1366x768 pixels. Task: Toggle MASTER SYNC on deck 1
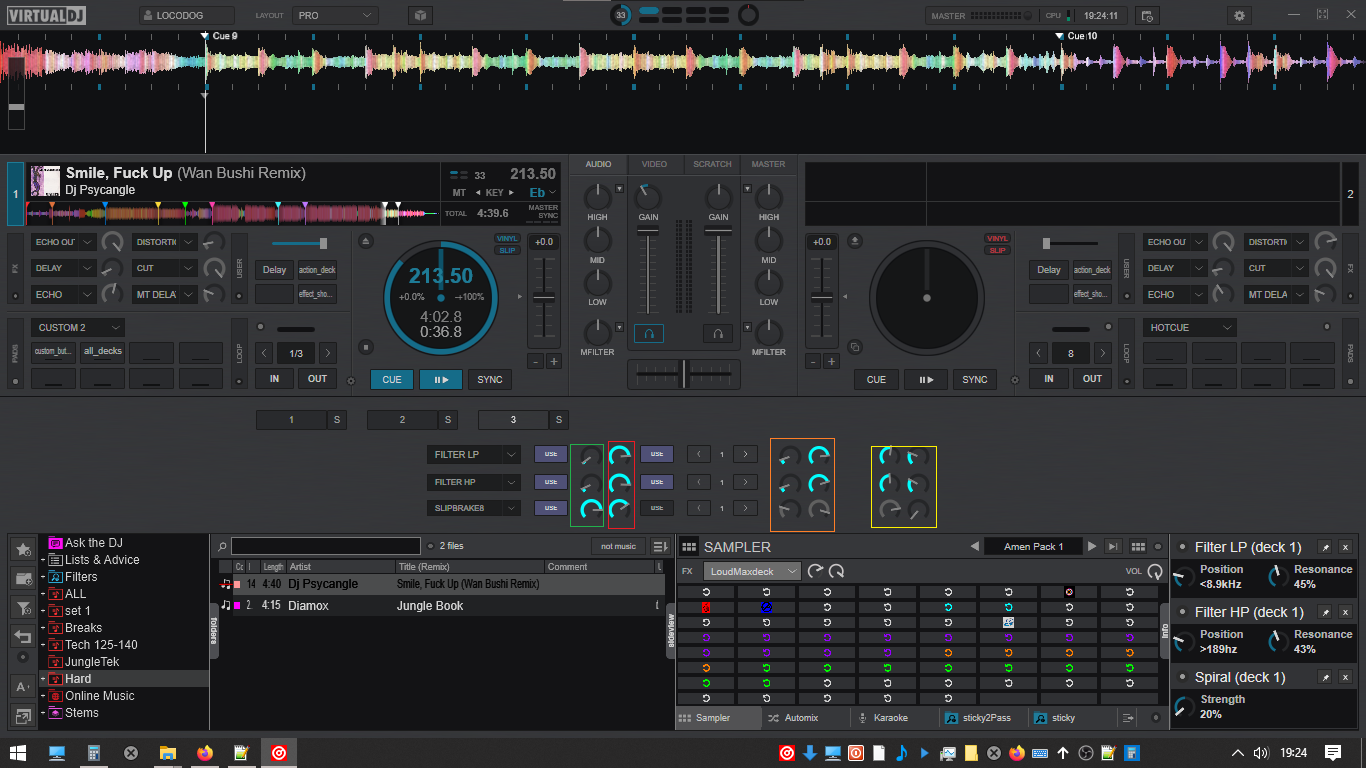point(543,211)
